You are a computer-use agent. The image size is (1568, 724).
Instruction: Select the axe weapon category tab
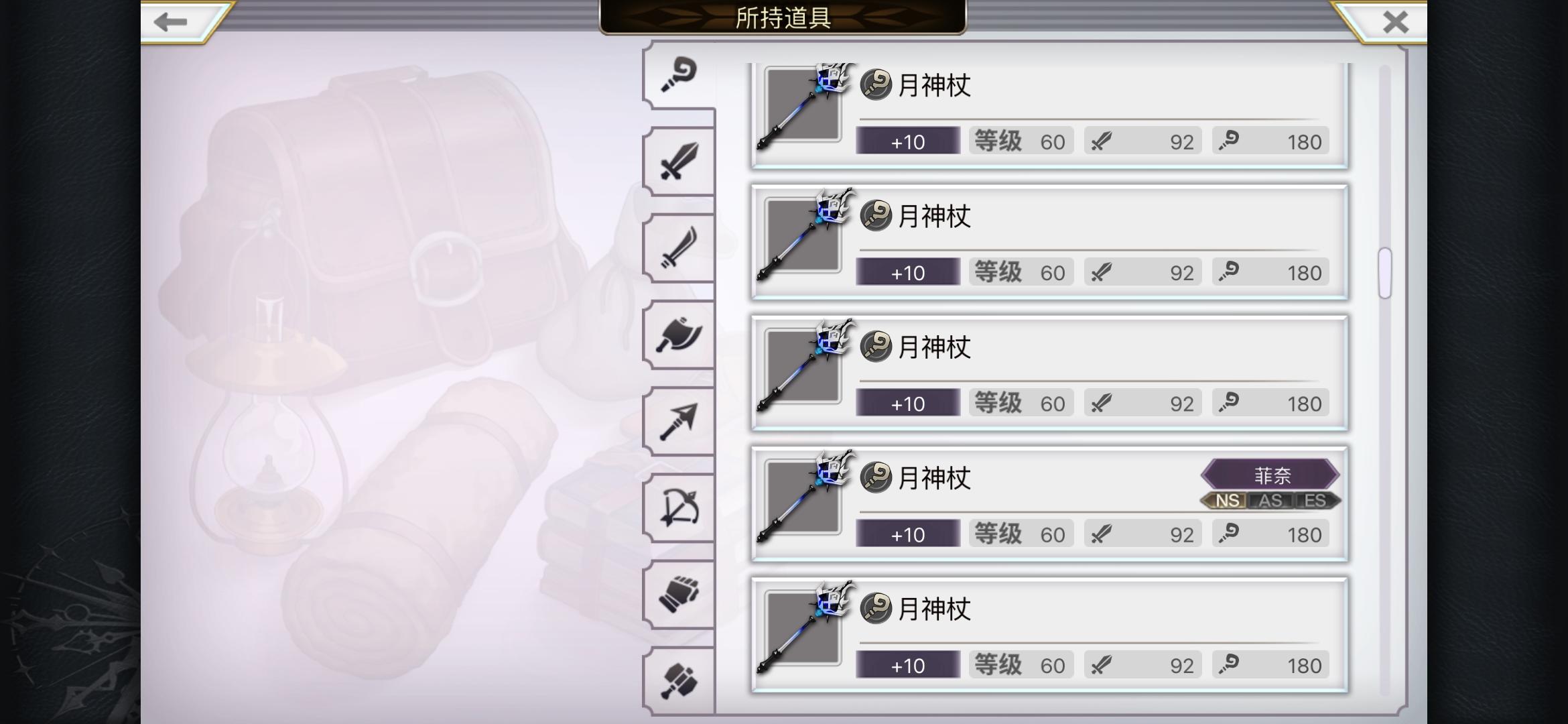point(679,335)
